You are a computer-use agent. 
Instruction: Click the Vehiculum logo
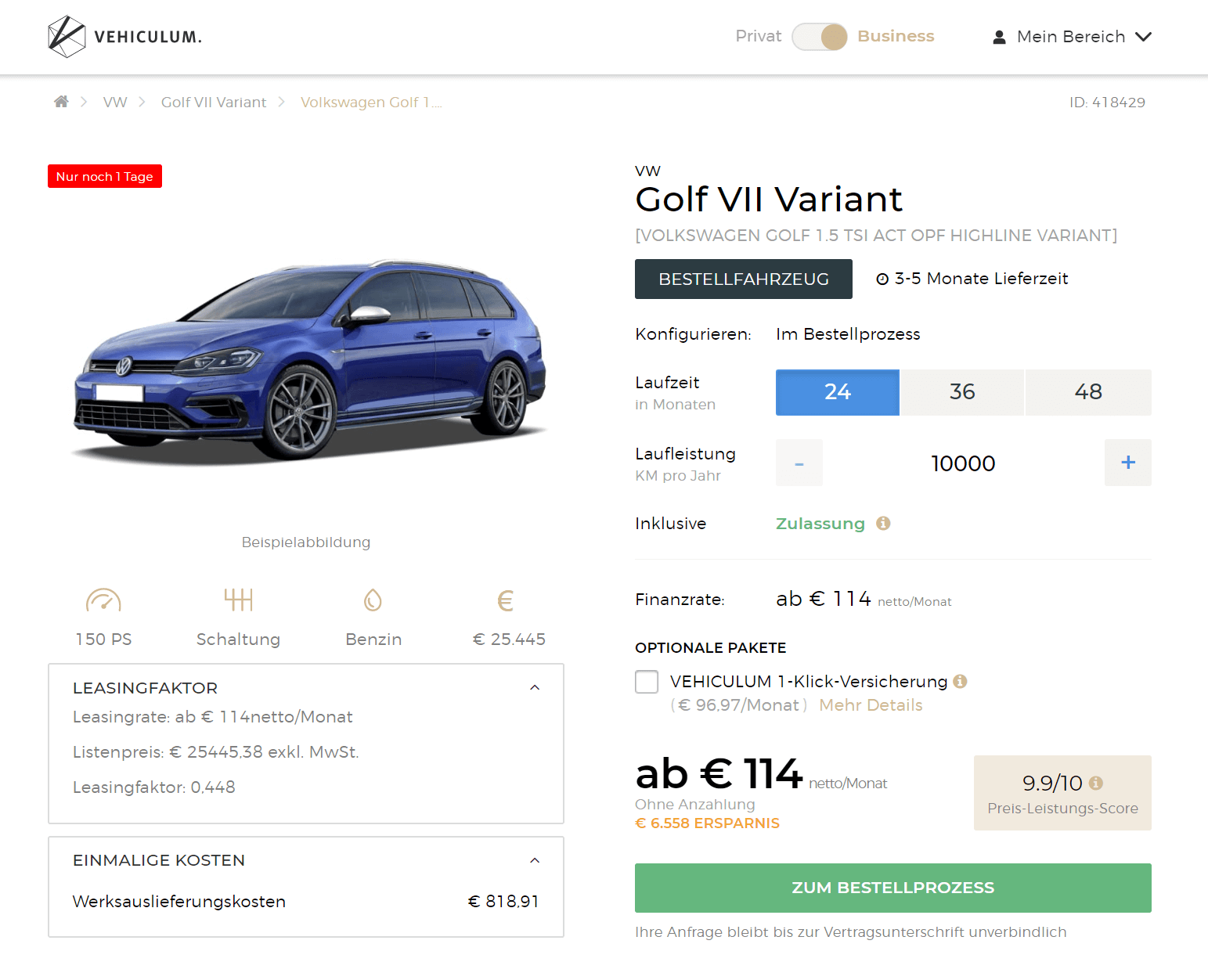click(x=124, y=37)
